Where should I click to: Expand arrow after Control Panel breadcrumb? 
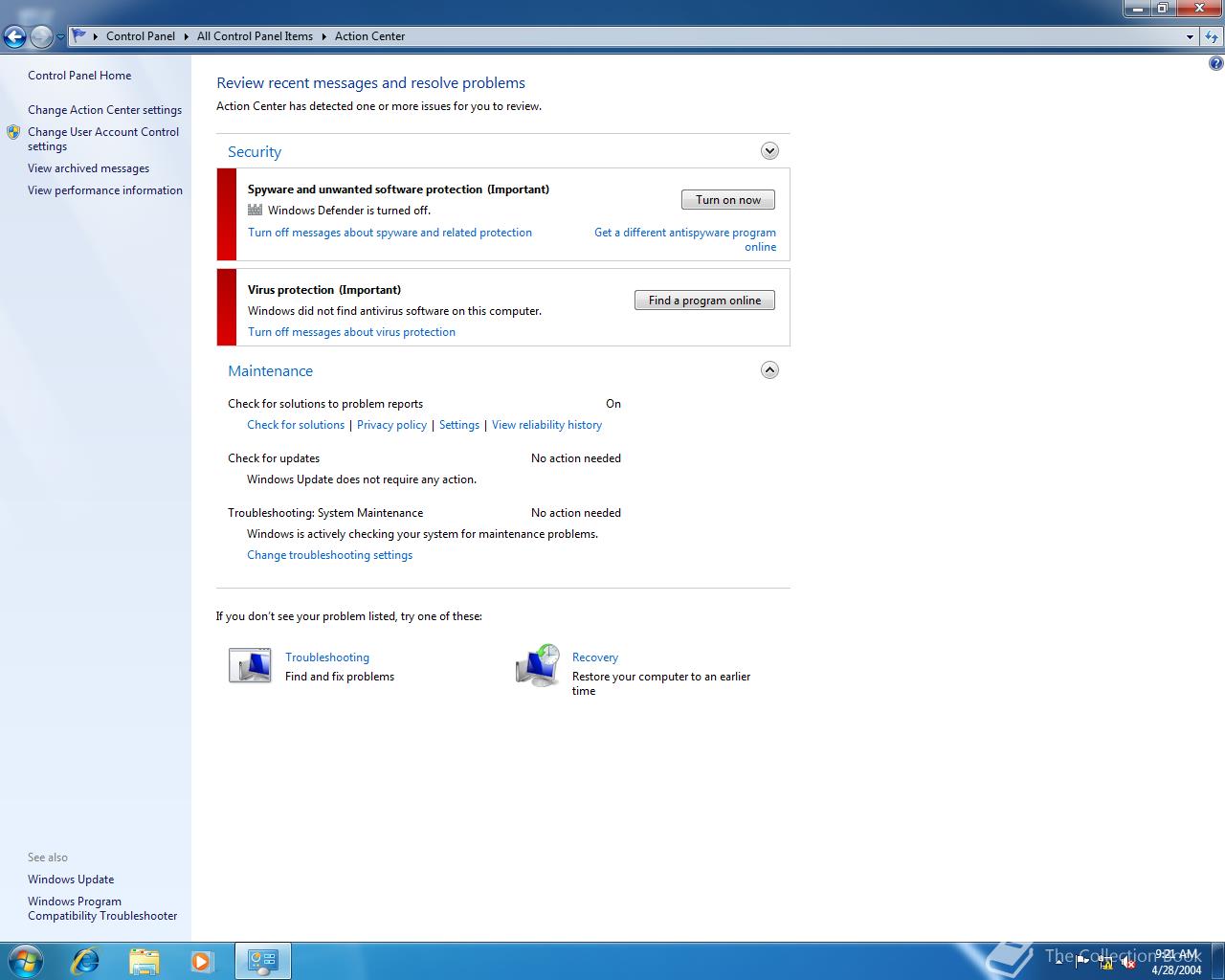[187, 36]
